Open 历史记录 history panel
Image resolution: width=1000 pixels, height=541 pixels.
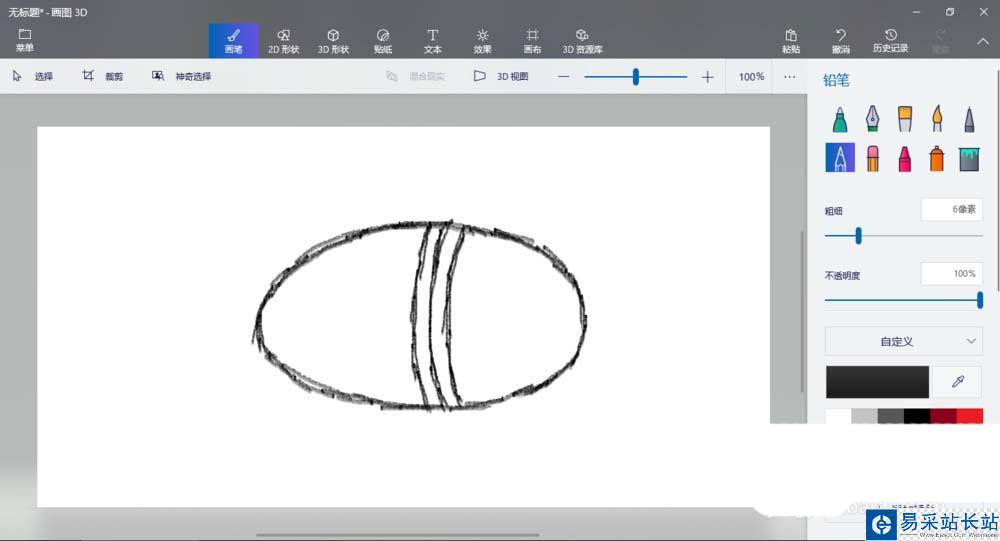click(890, 41)
